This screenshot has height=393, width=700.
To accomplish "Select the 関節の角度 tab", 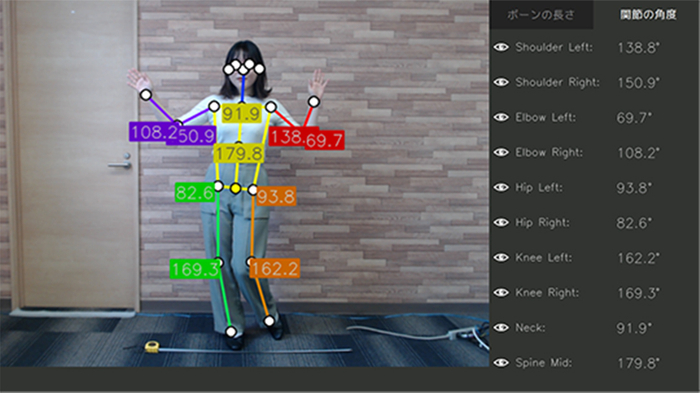I will (x=647, y=15).
